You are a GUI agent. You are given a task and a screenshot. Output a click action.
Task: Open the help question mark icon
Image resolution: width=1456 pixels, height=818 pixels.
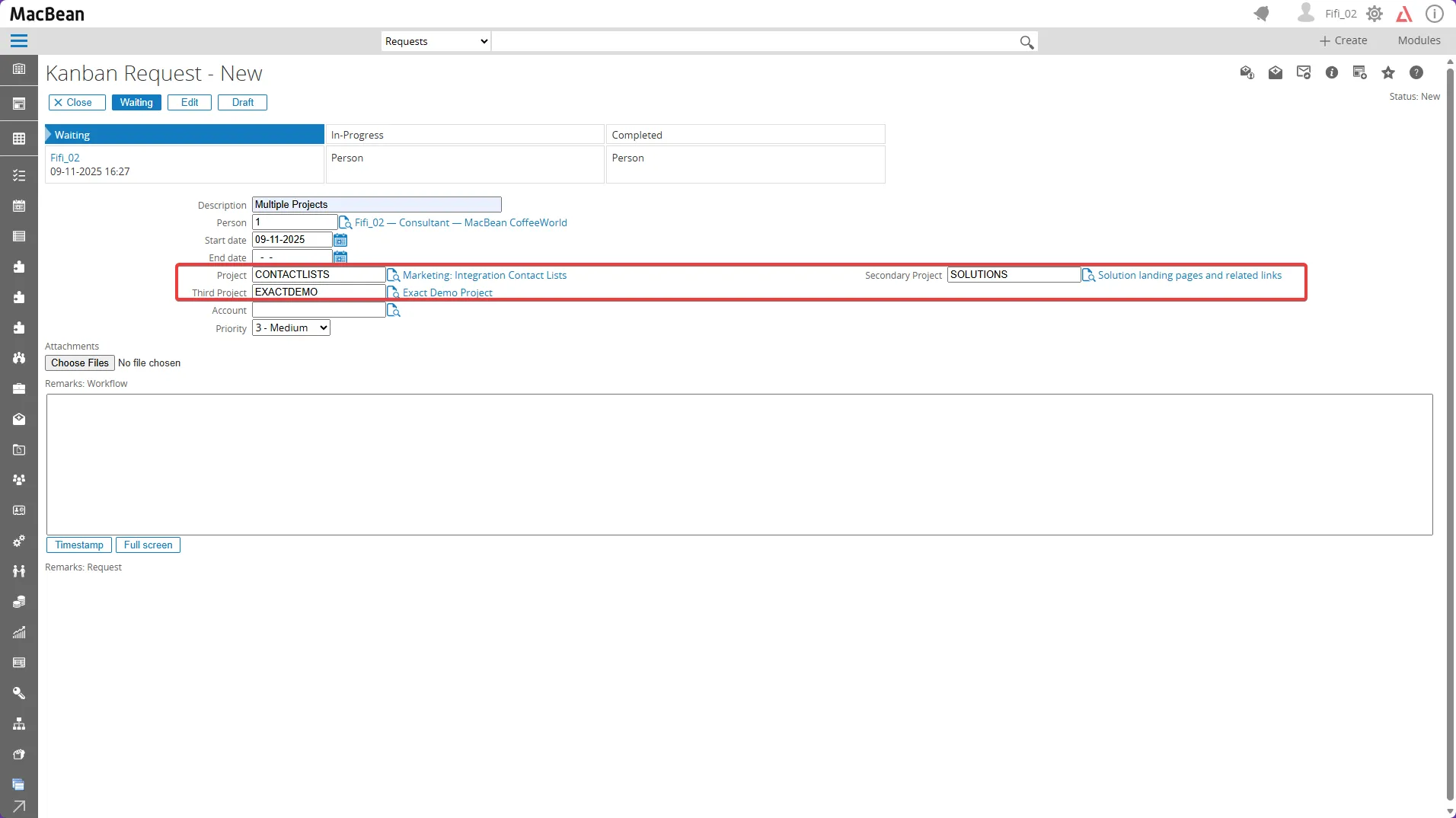point(1416,73)
